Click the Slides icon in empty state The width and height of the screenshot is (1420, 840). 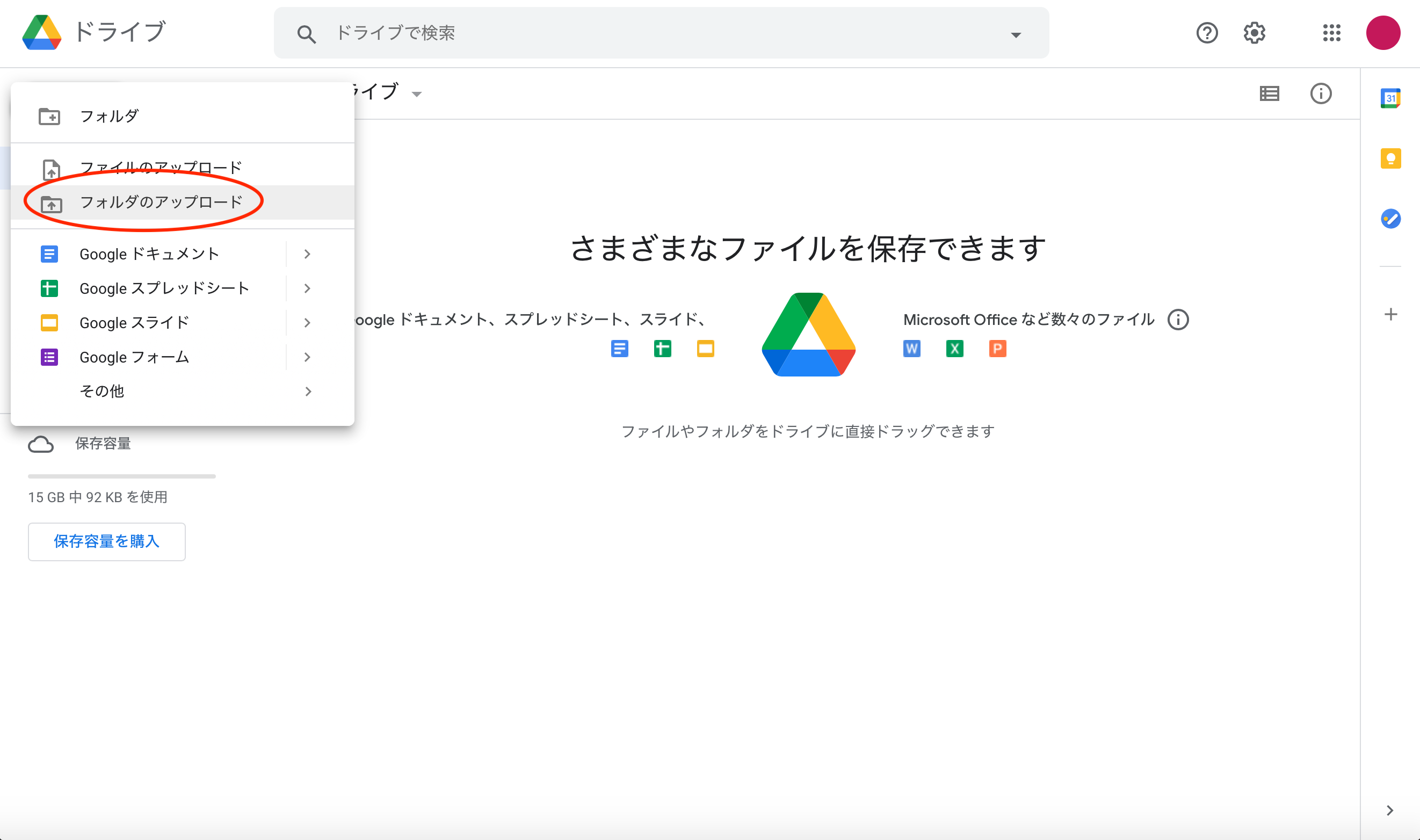coord(705,349)
